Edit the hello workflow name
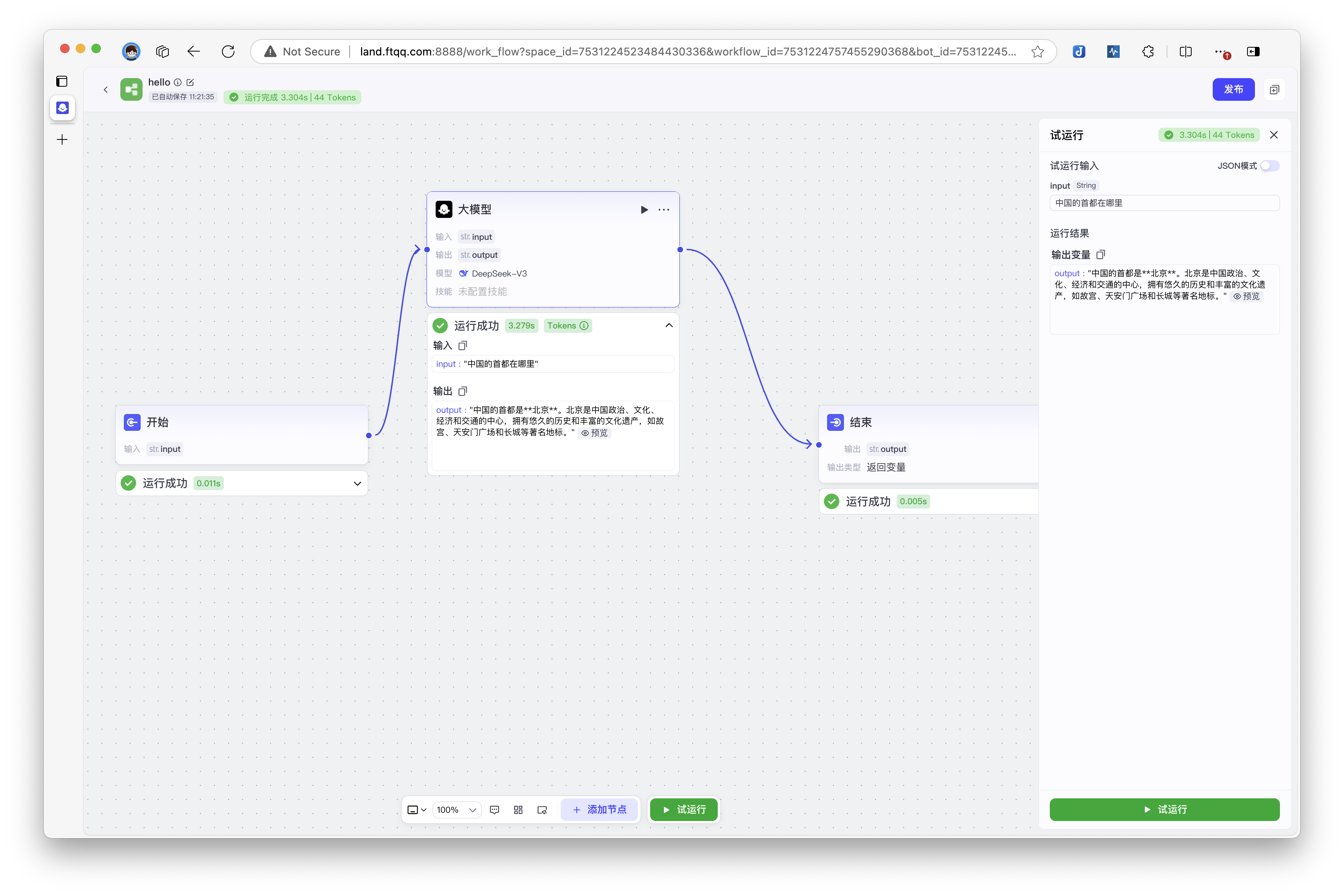The width and height of the screenshot is (1344, 896). click(190, 82)
